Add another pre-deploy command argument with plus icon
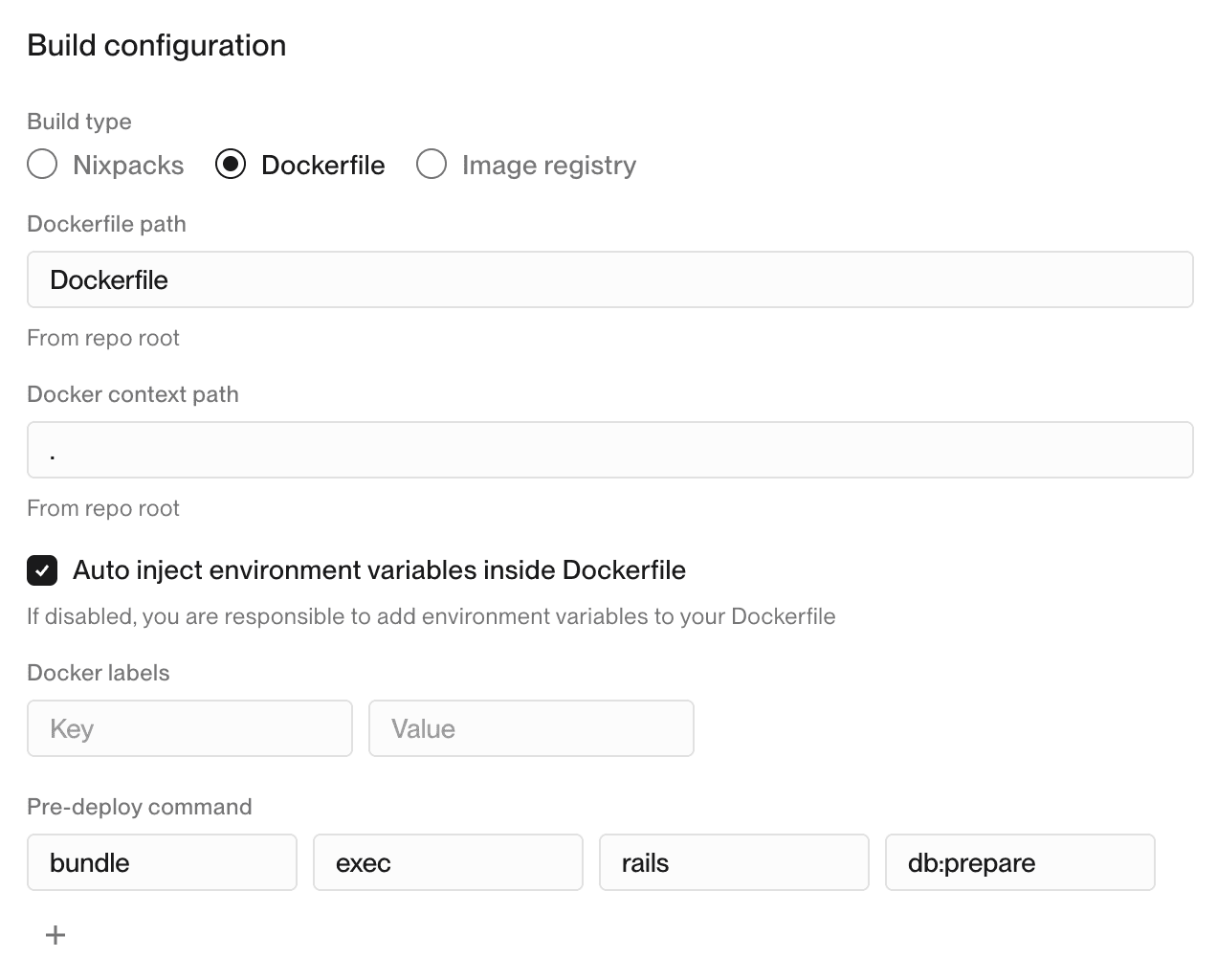Viewport: 1217px width, 980px height. pos(55,935)
